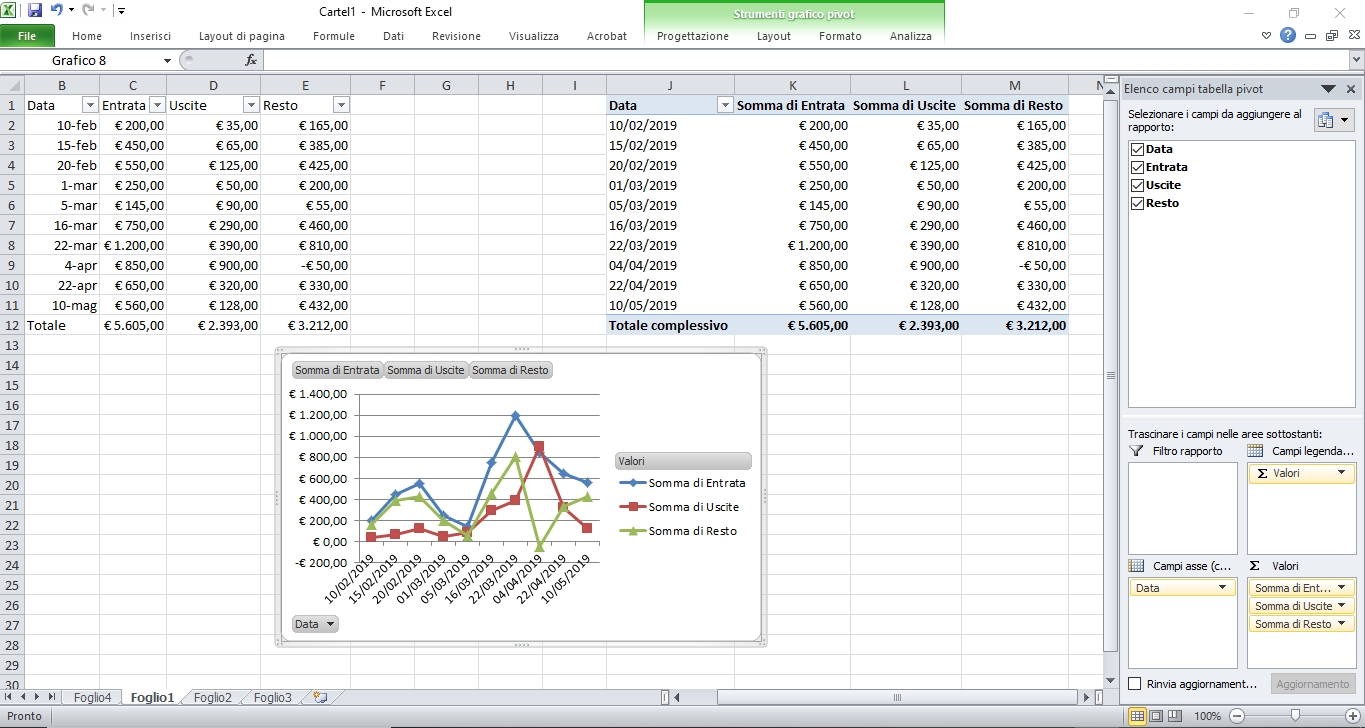The image size is (1365, 728).
Task: Expand the Name Box dropdown
Action: 168,60
